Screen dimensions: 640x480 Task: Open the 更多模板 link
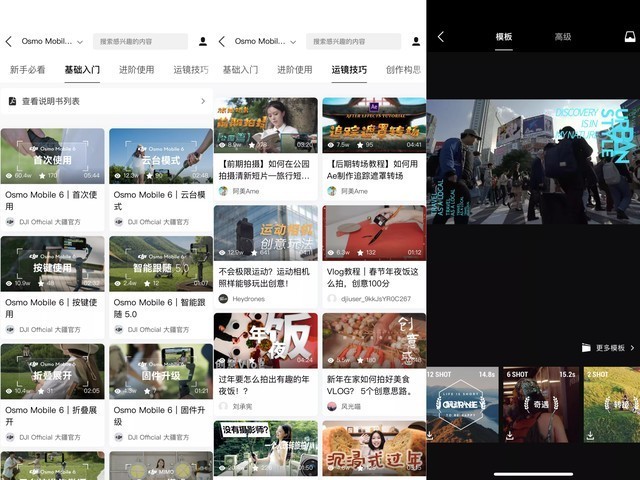[x=610, y=348]
